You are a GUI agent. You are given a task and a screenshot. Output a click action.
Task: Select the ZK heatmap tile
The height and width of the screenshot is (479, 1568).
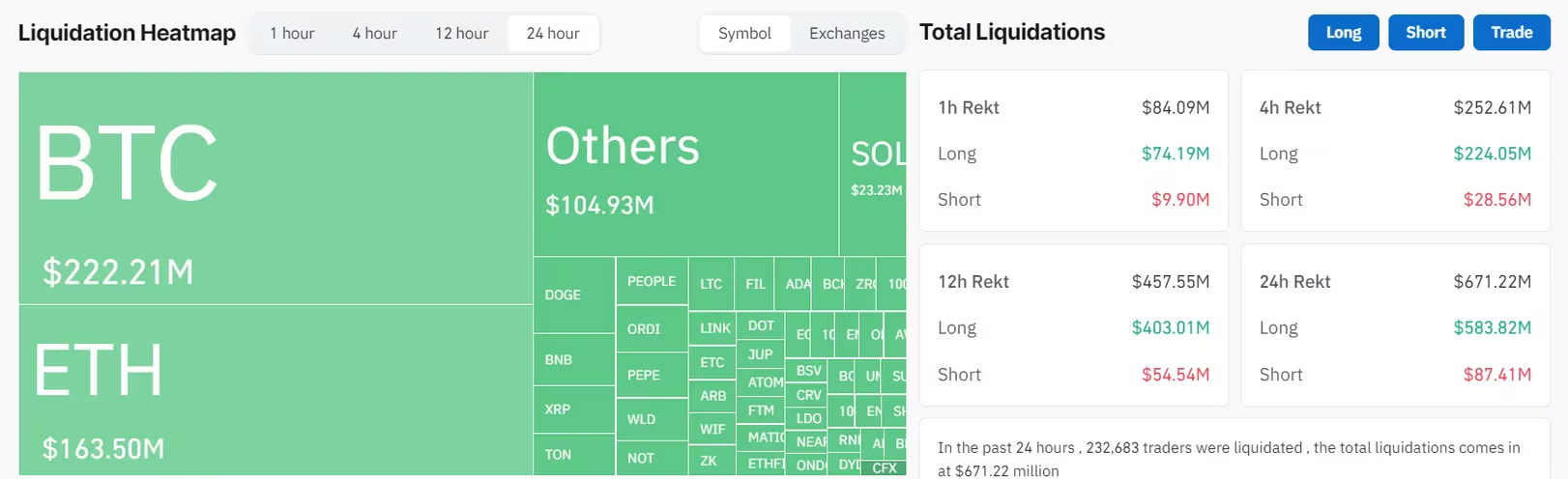pos(712,461)
